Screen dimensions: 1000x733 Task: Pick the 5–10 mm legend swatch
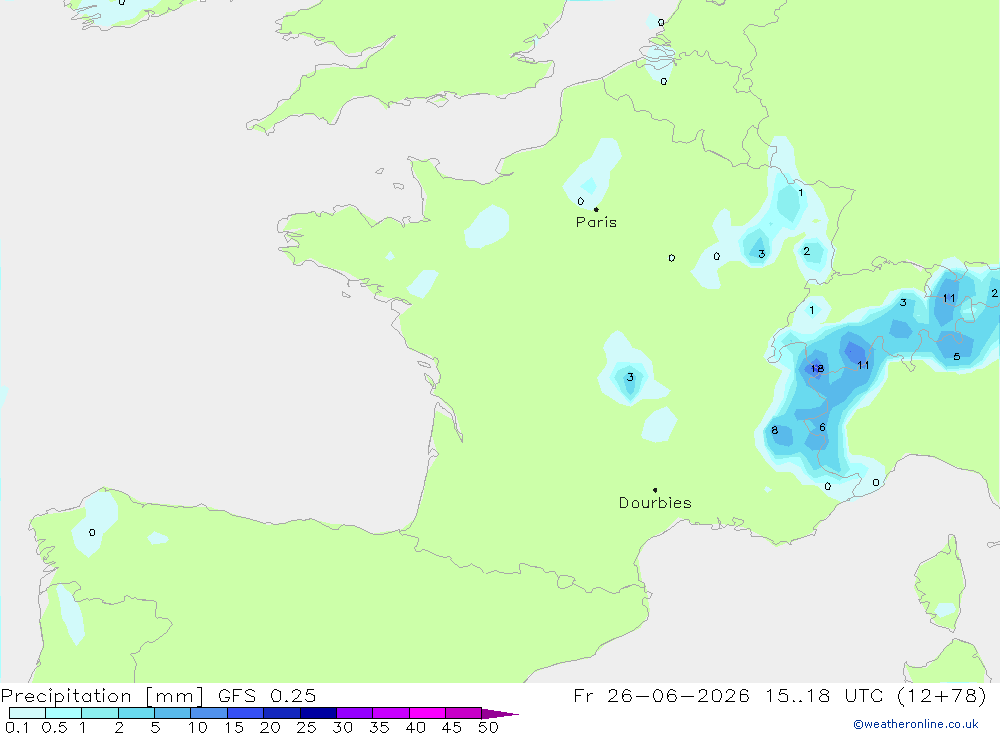click(x=172, y=713)
